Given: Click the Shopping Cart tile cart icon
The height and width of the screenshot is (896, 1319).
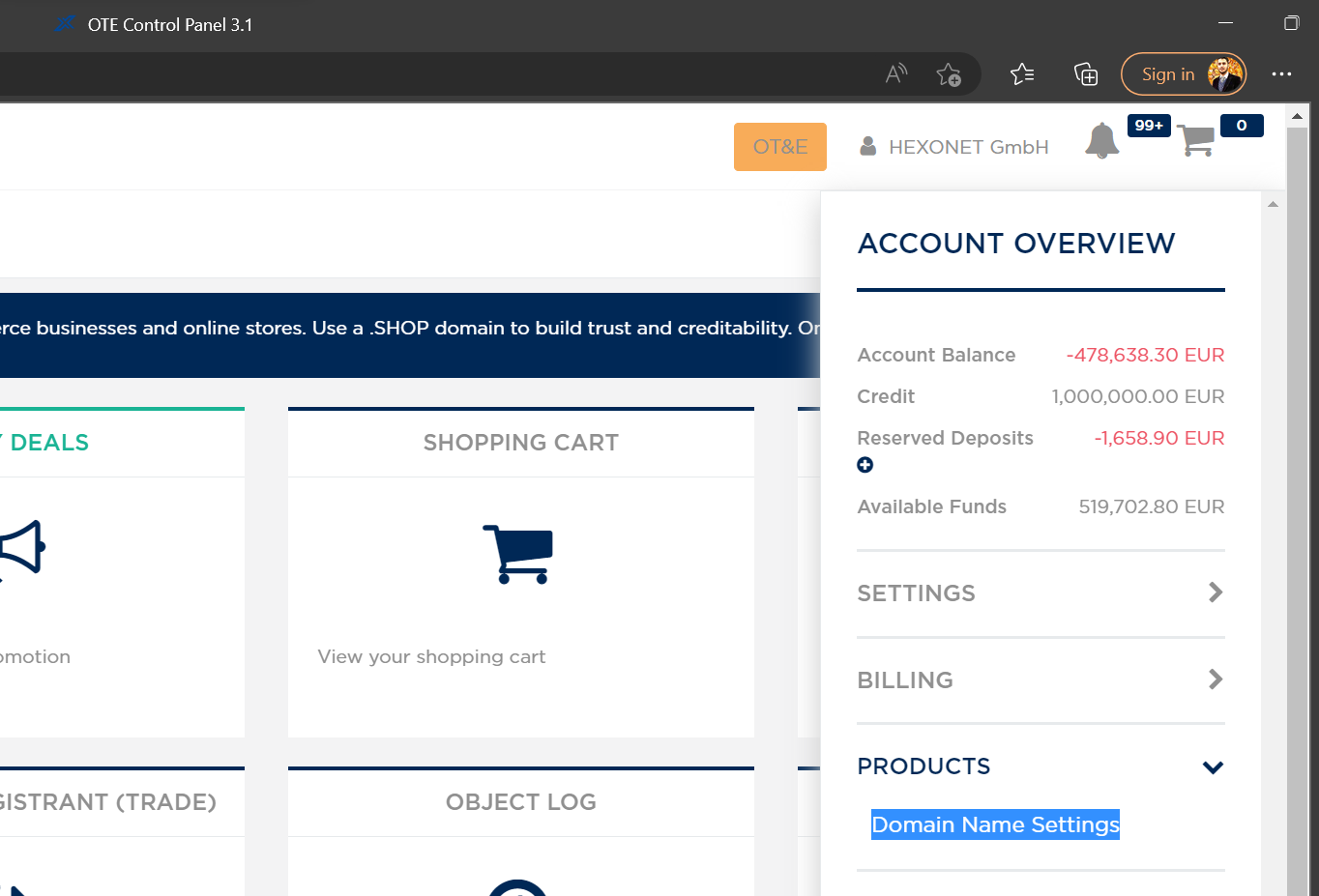Looking at the screenshot, I should point(519,554).
